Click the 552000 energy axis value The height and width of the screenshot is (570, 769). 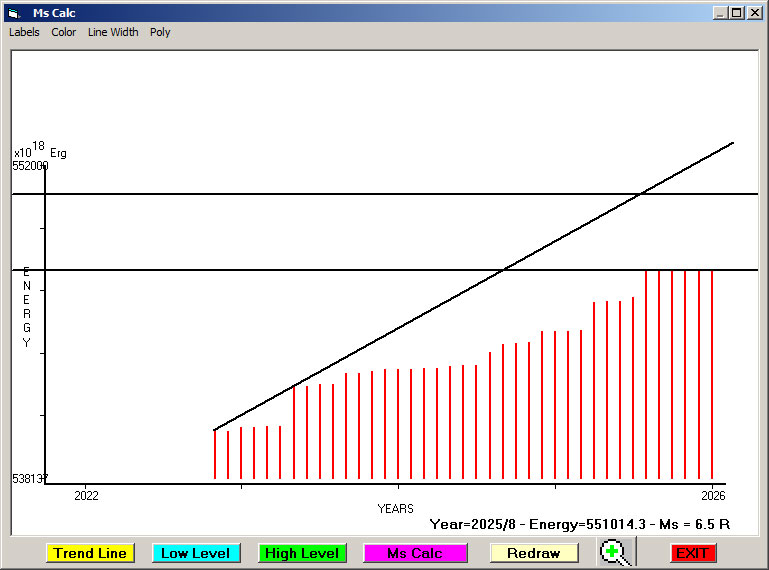tap(30, 166)
